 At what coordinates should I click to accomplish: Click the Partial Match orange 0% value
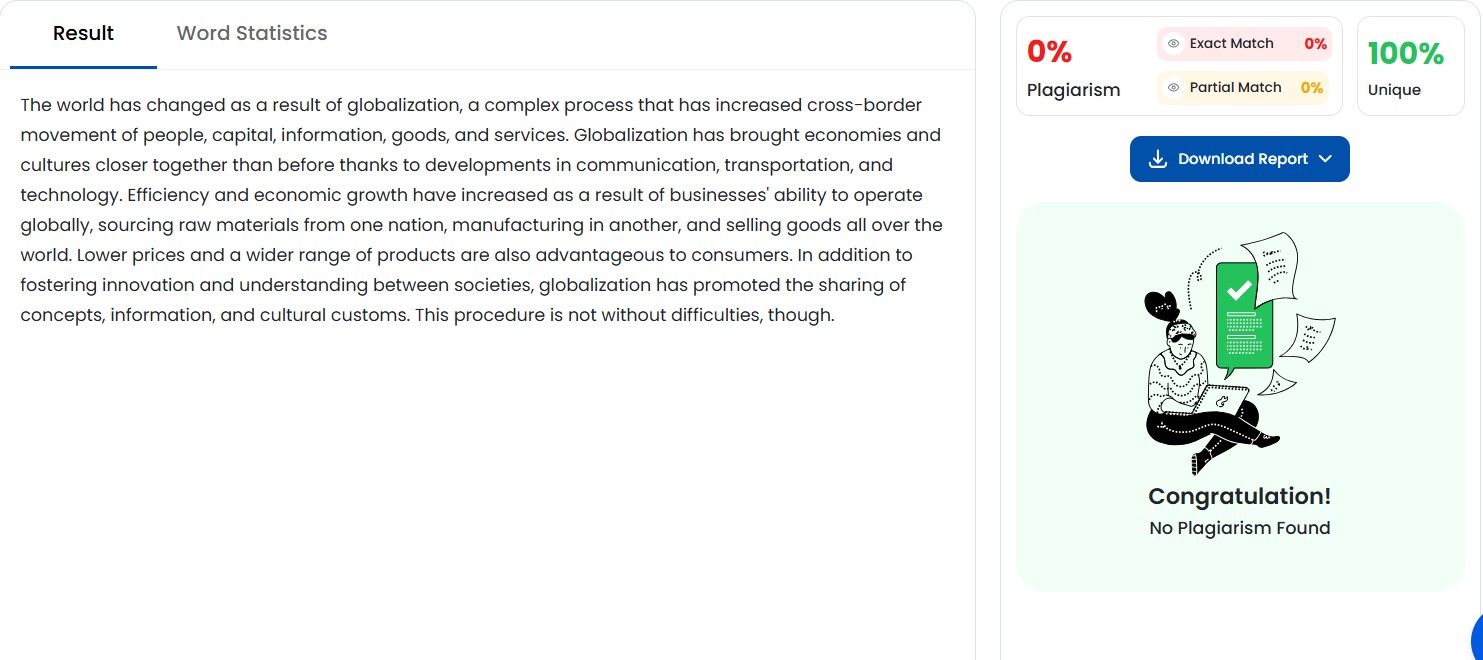1311,88
